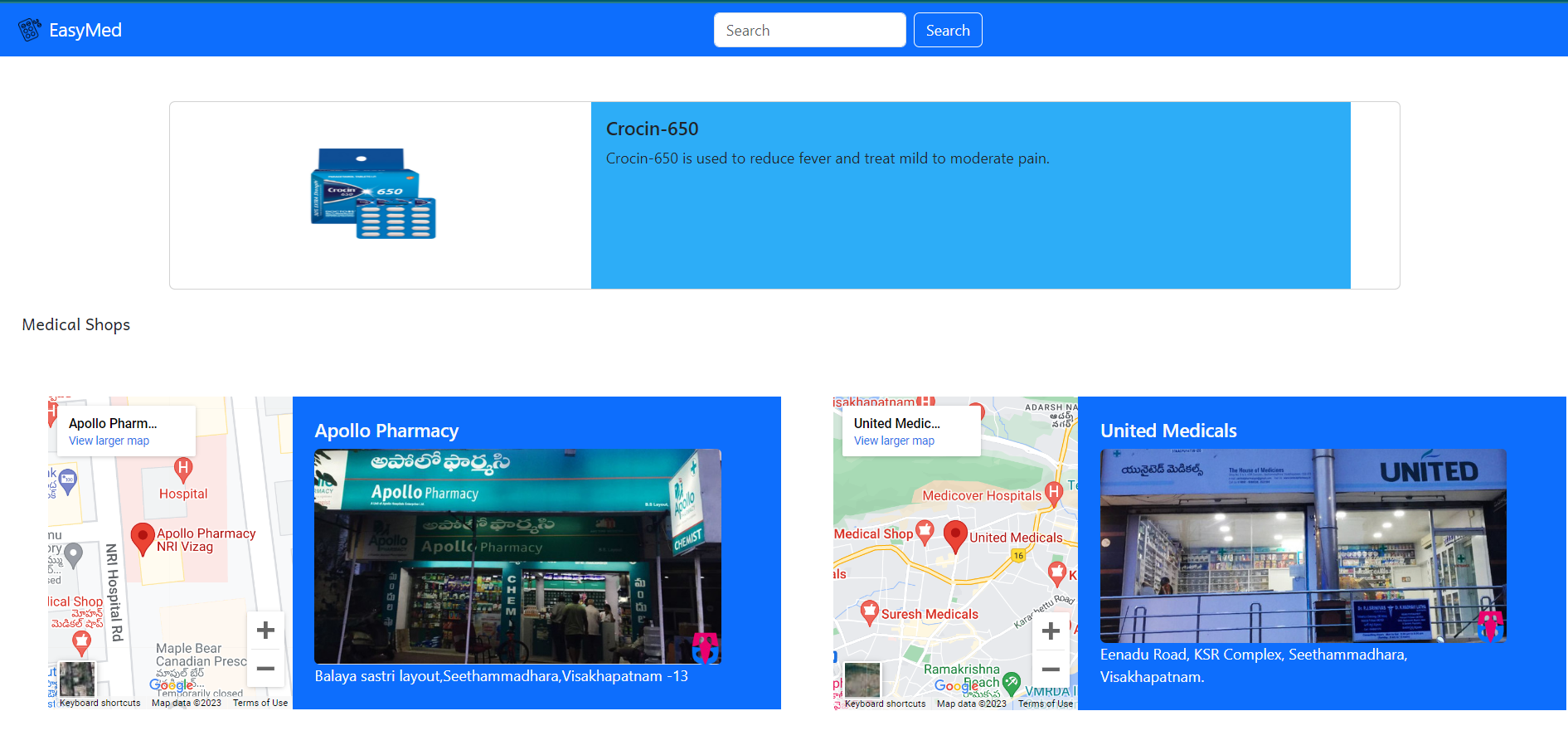Click the Apollo Pharm... map info title
The height and width of the screenshot is (750, 1568).
[113, 423]
